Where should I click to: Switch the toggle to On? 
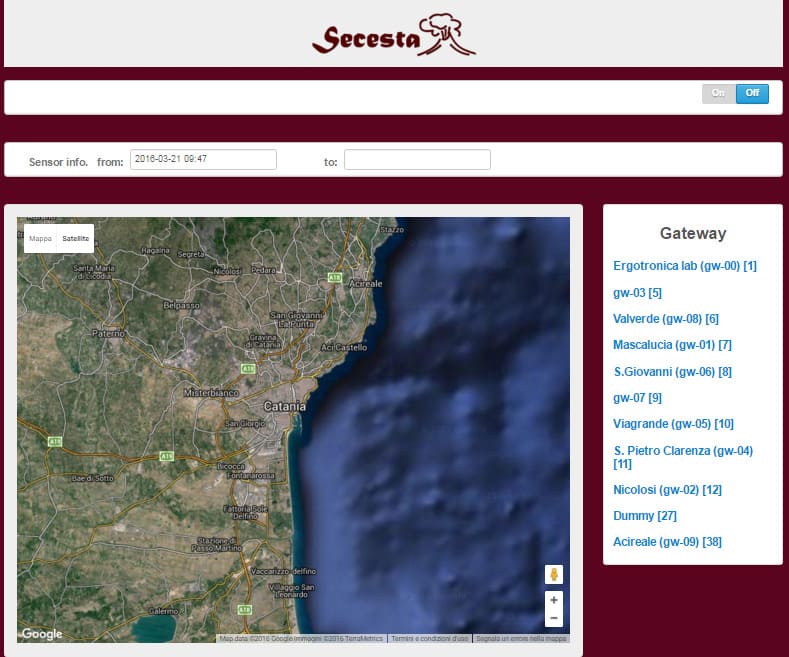tap(718, 93)
